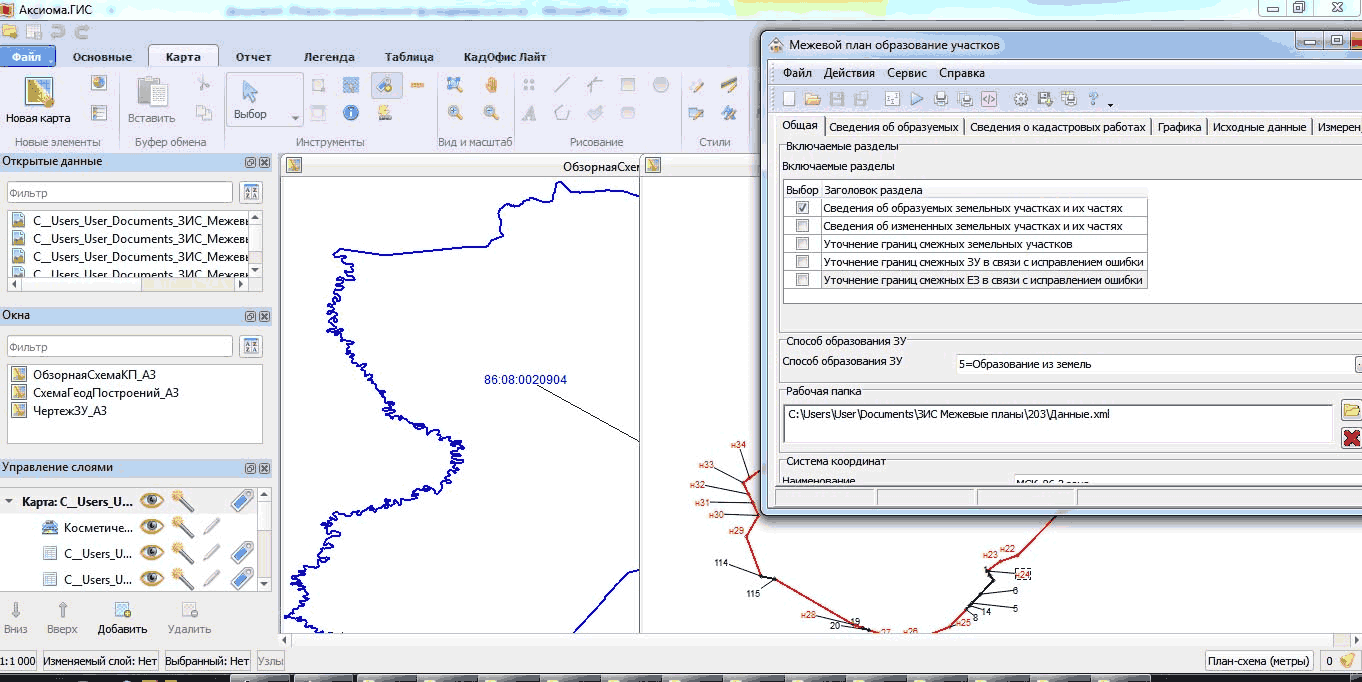Select the pan hand tool in Вид и масштаб

(x=491, y=85)
